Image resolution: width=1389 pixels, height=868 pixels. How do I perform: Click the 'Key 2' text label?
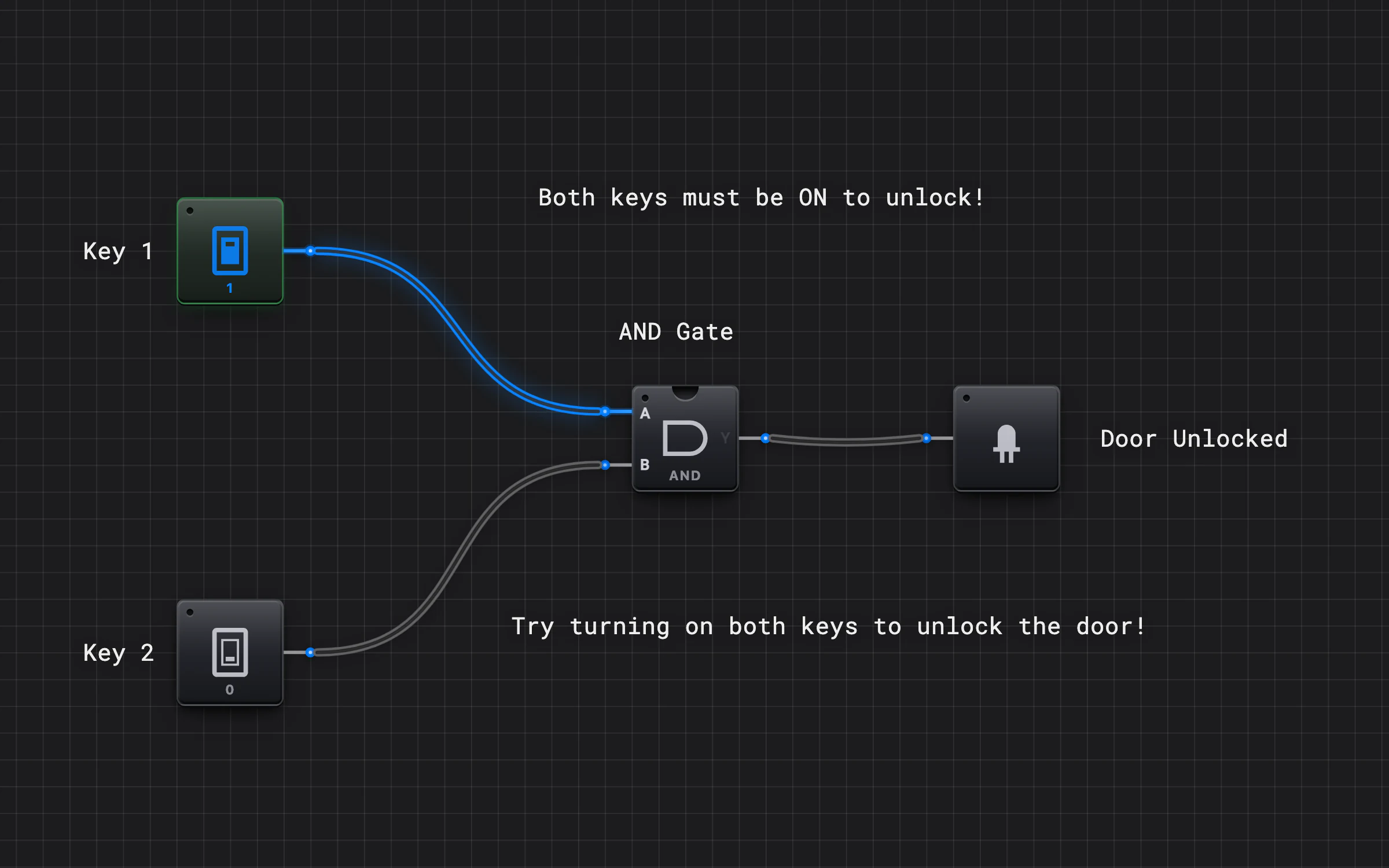point(118,653)
